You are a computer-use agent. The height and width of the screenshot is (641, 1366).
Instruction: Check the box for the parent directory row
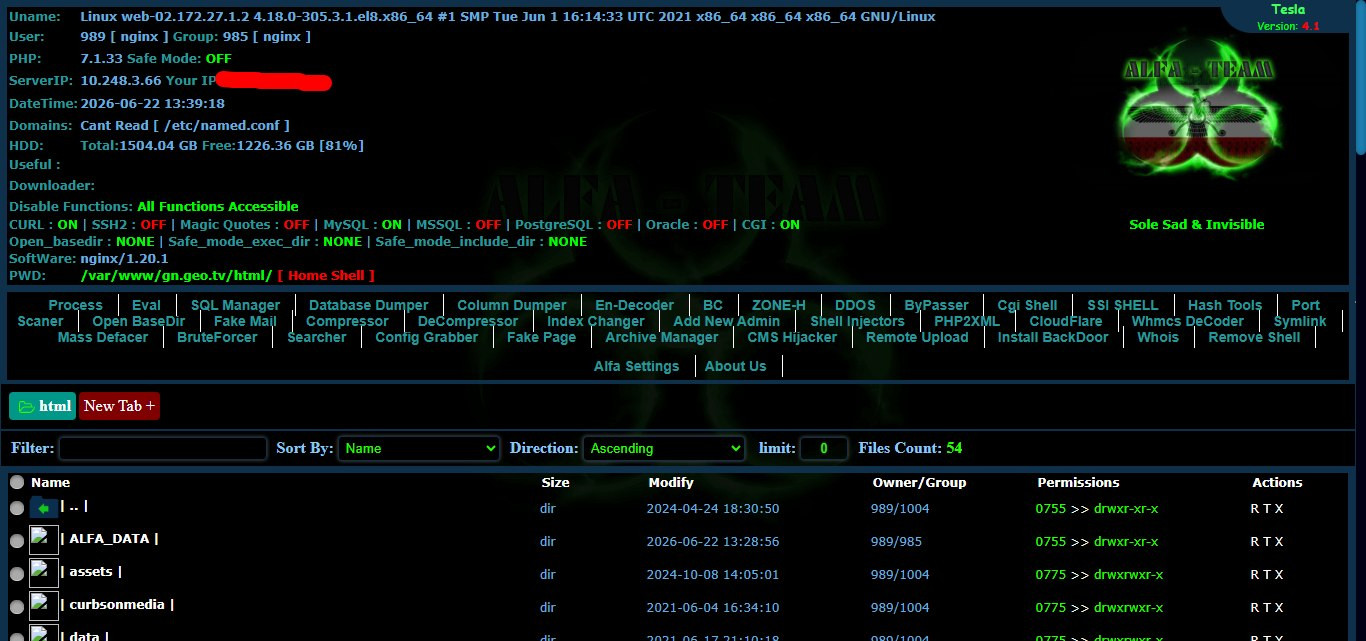point(17,508)
